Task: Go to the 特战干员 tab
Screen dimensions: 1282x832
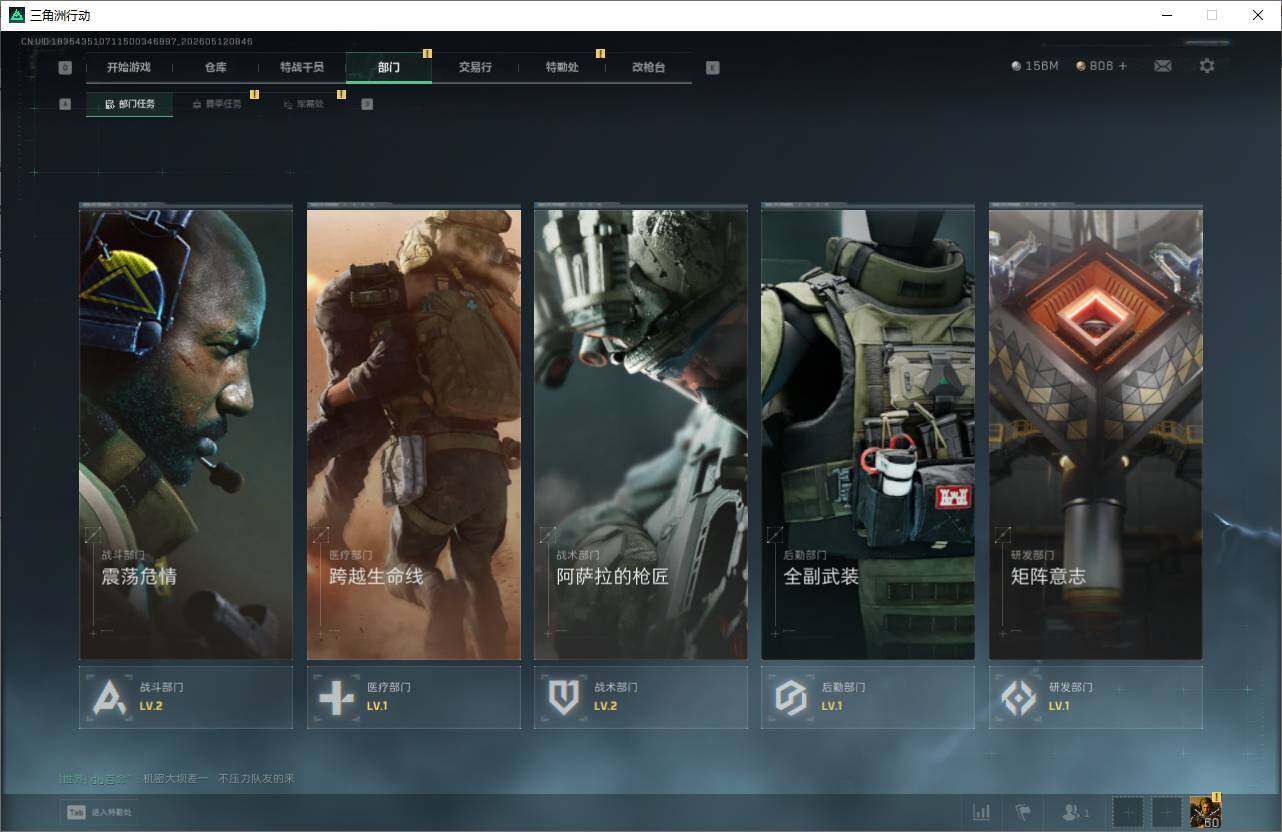Action: [302, 67]
